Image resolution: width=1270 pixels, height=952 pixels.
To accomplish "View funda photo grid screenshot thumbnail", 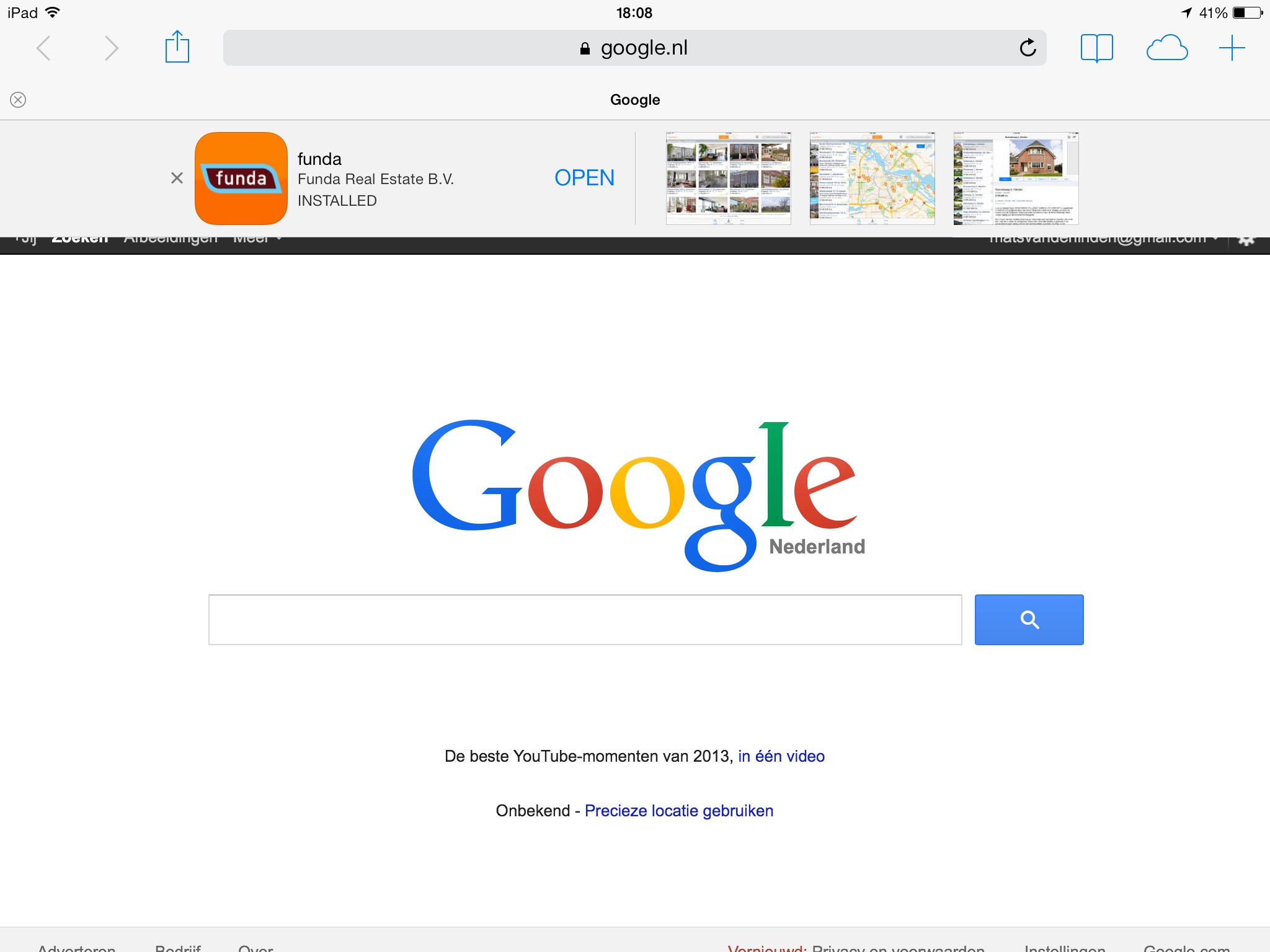I will click(x=728, y=178).
